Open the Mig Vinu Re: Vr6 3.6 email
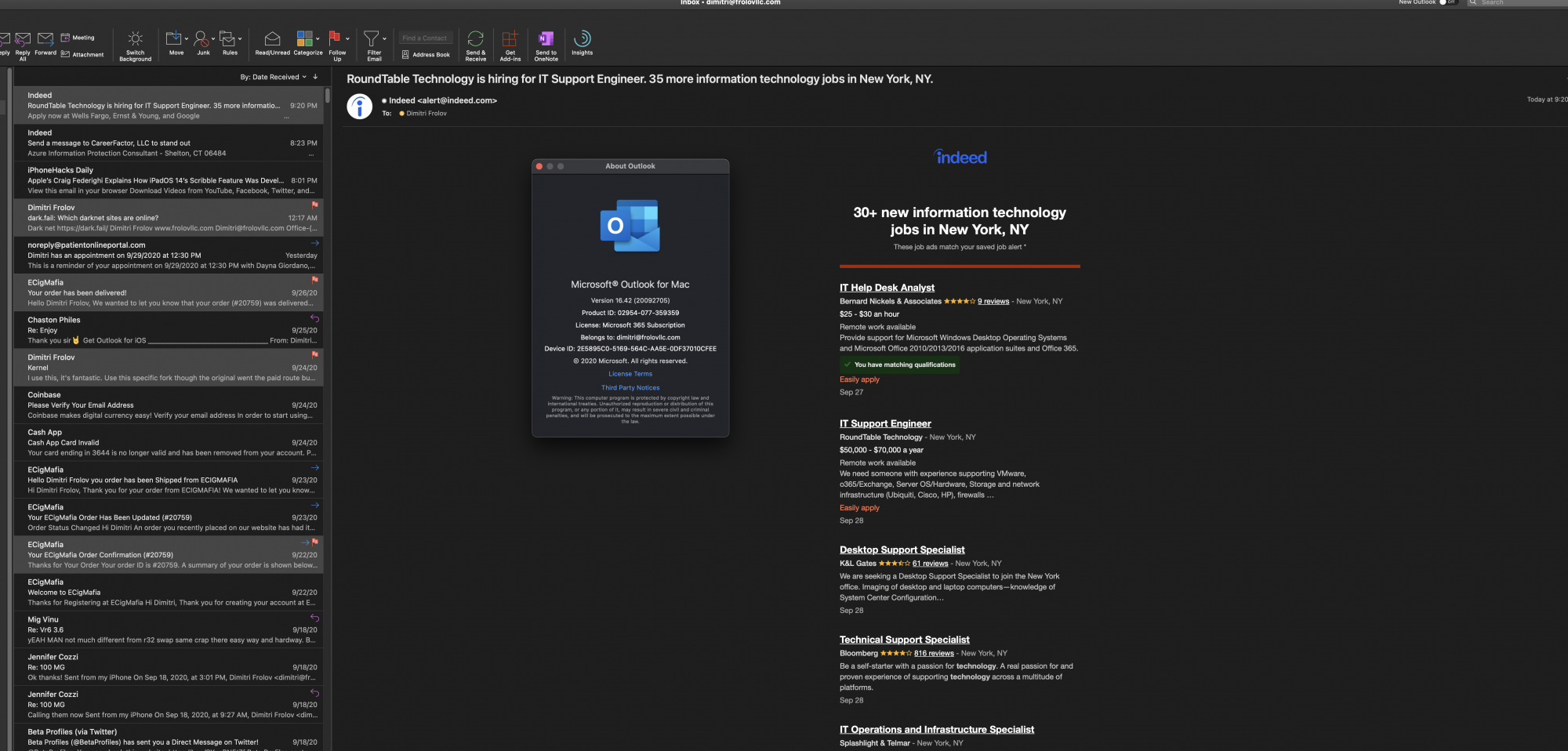 (x=169, y=629)
